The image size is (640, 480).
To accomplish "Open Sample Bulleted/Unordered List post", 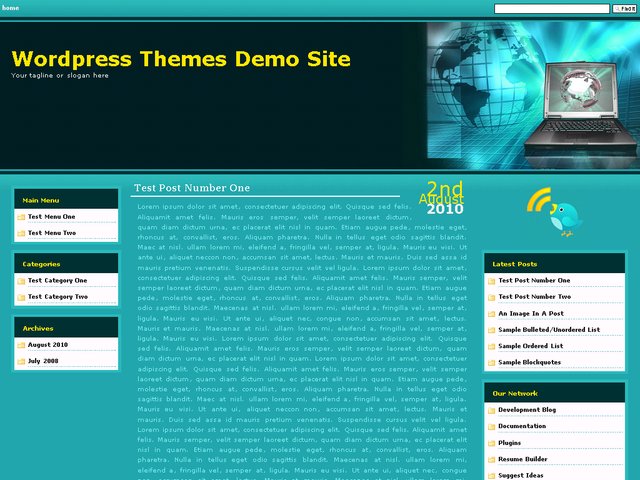I will click(549, 330).
